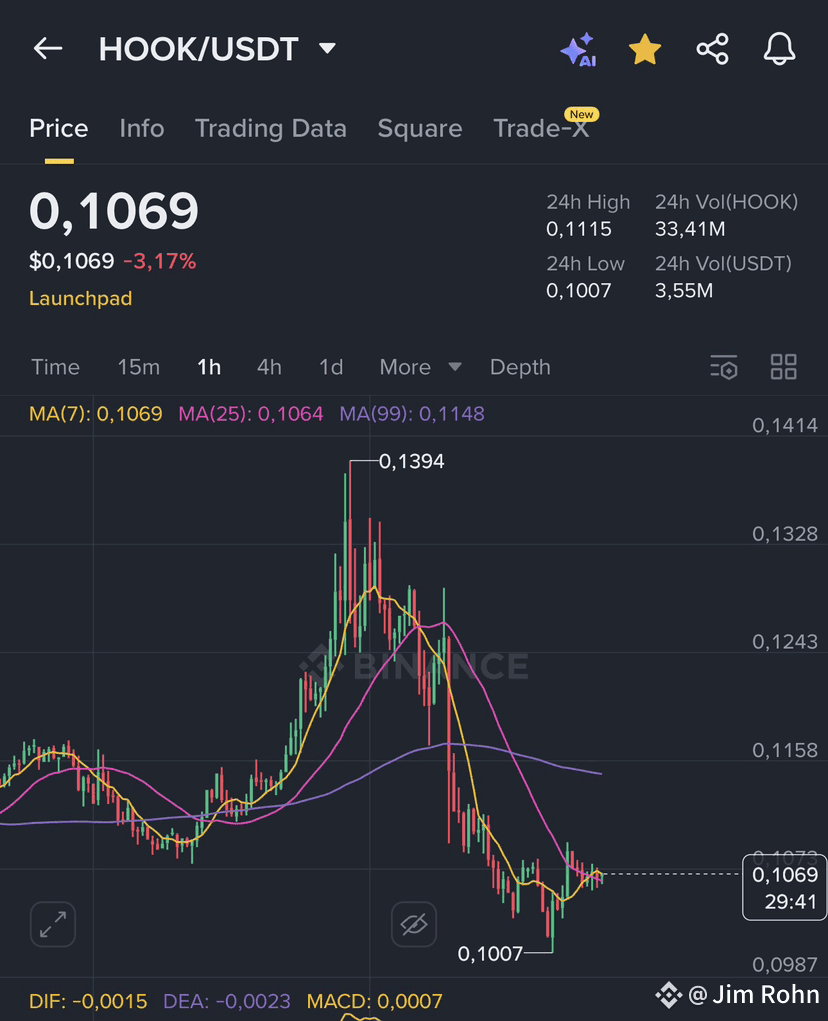828x1021 pixels.
Task: Switch to the Square tab
Action: pyautogui.click(x=420, y=129)
